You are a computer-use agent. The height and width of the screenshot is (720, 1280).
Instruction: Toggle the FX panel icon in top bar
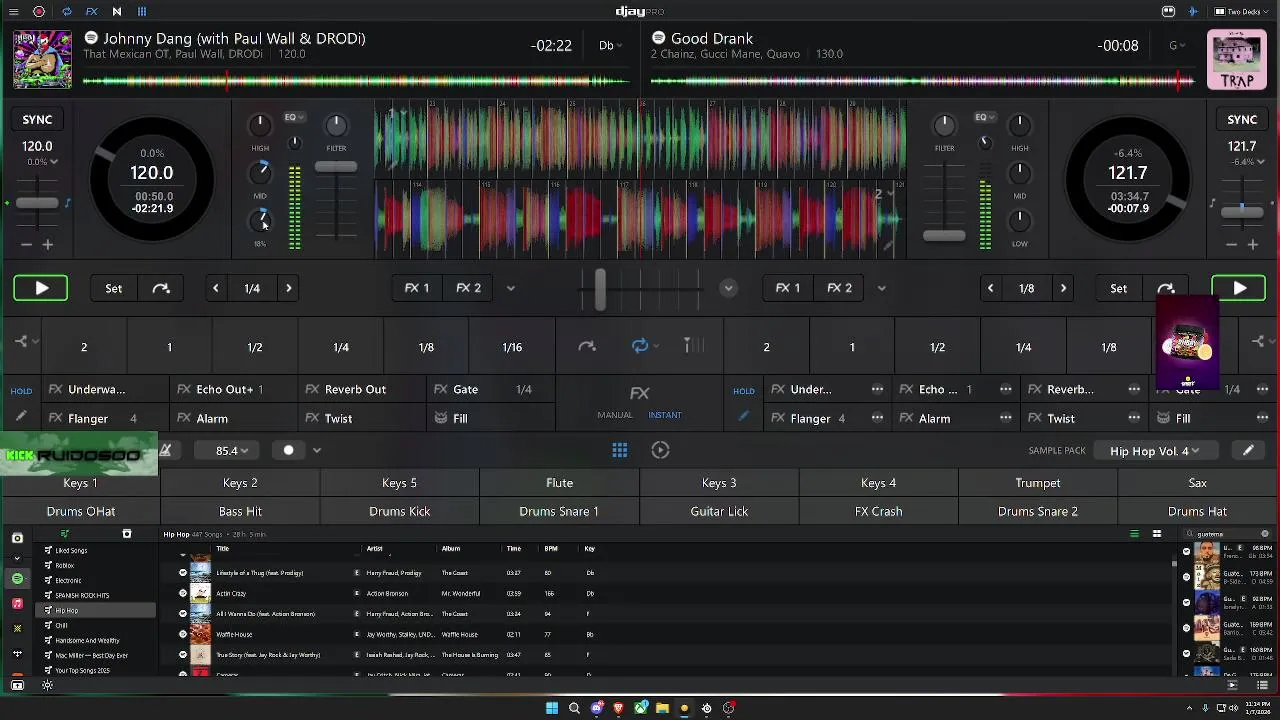(x=91, y=12)
